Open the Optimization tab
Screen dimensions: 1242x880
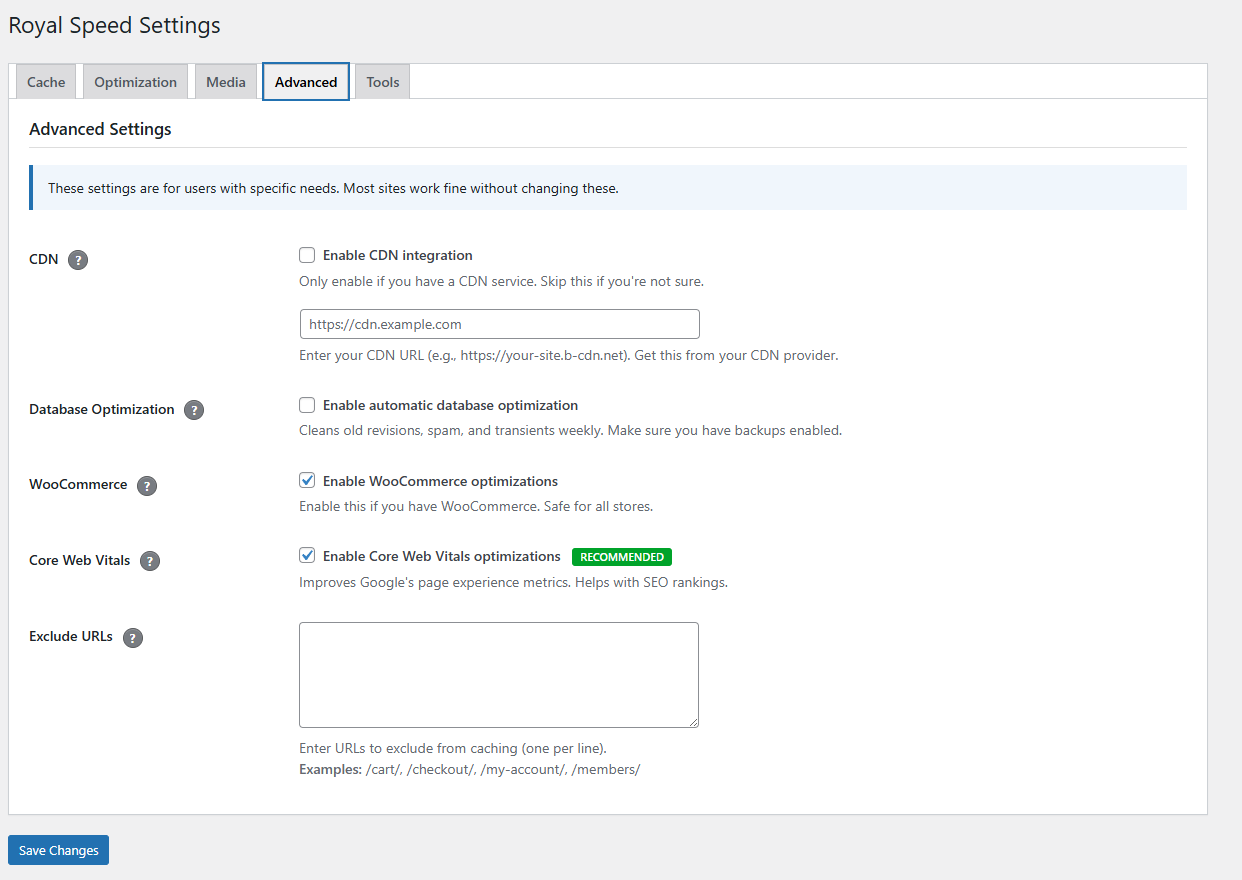(x=135, y=81)
